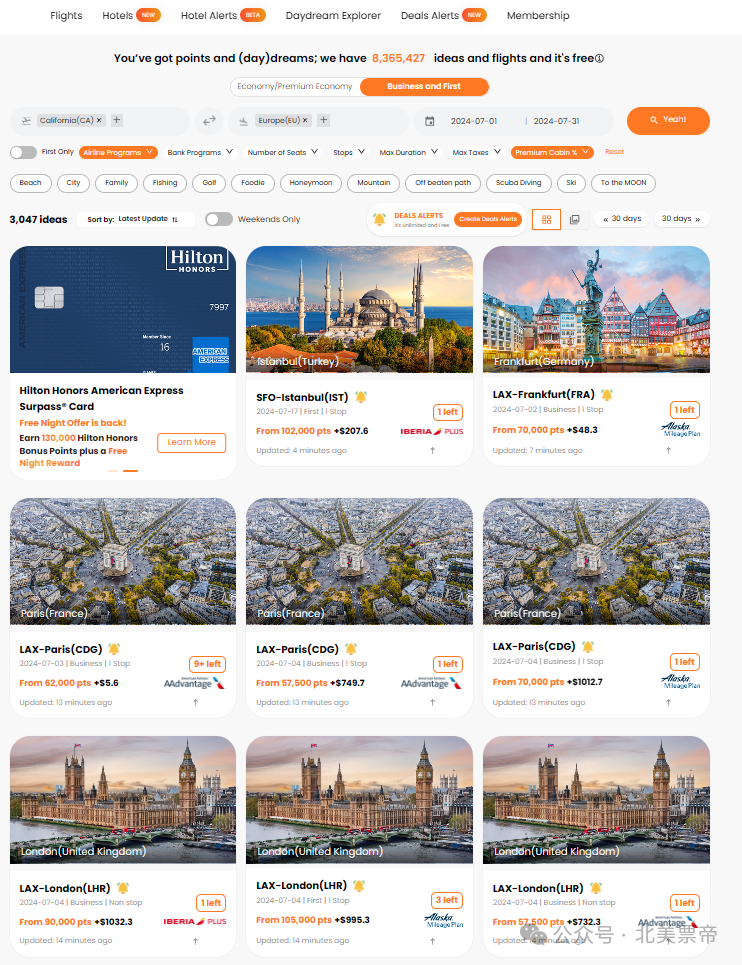
Task: Go to the Membership menu item
Action: 538,15
